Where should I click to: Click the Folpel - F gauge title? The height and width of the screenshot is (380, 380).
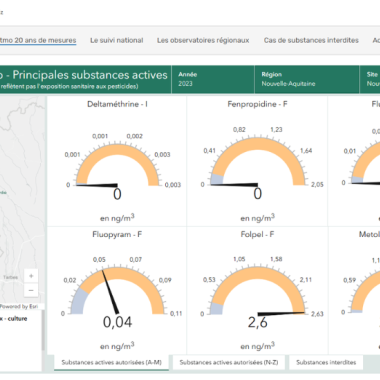click(x=257, y=234)
